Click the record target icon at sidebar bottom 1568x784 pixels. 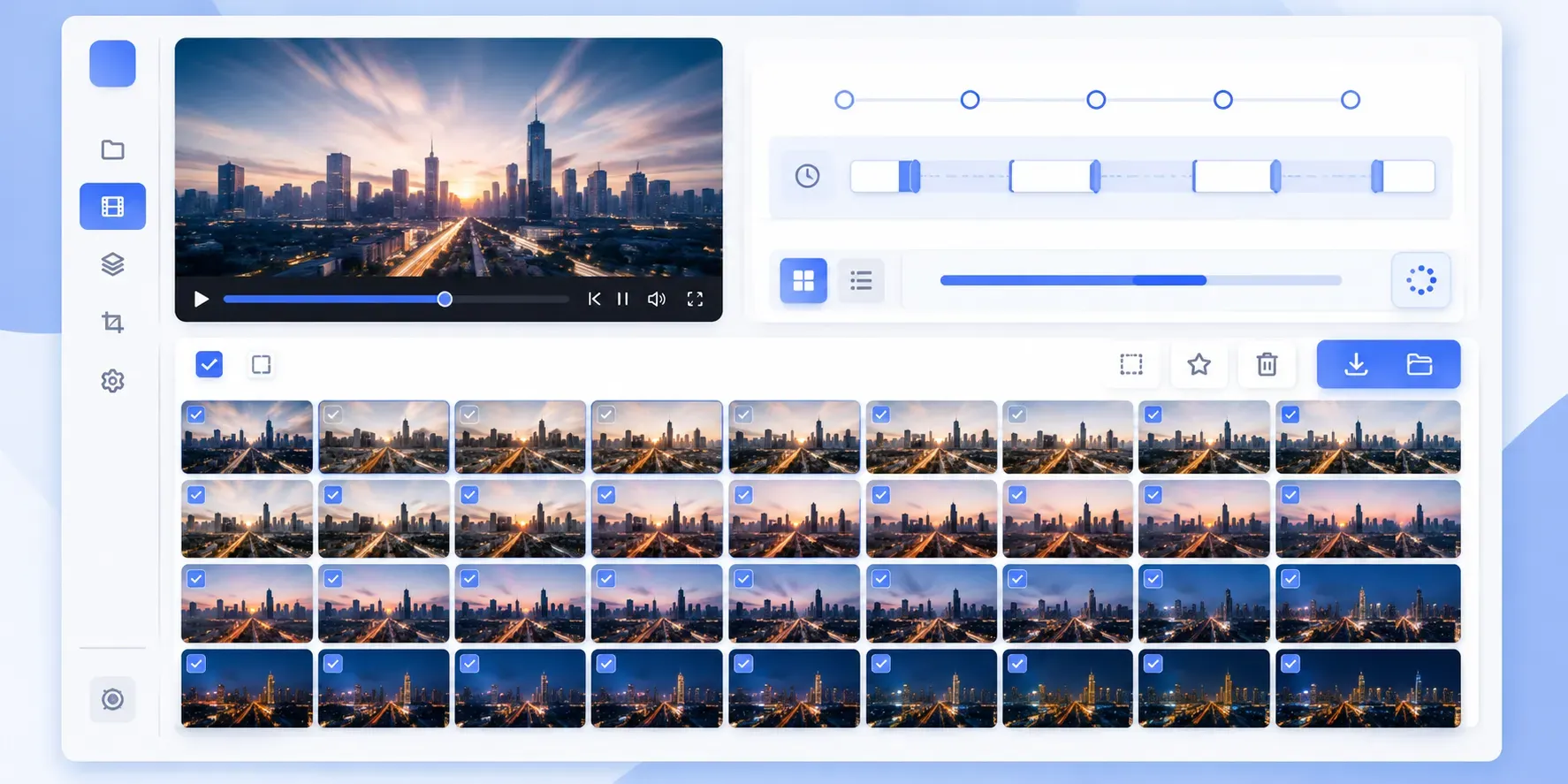[x=112, y=699]
